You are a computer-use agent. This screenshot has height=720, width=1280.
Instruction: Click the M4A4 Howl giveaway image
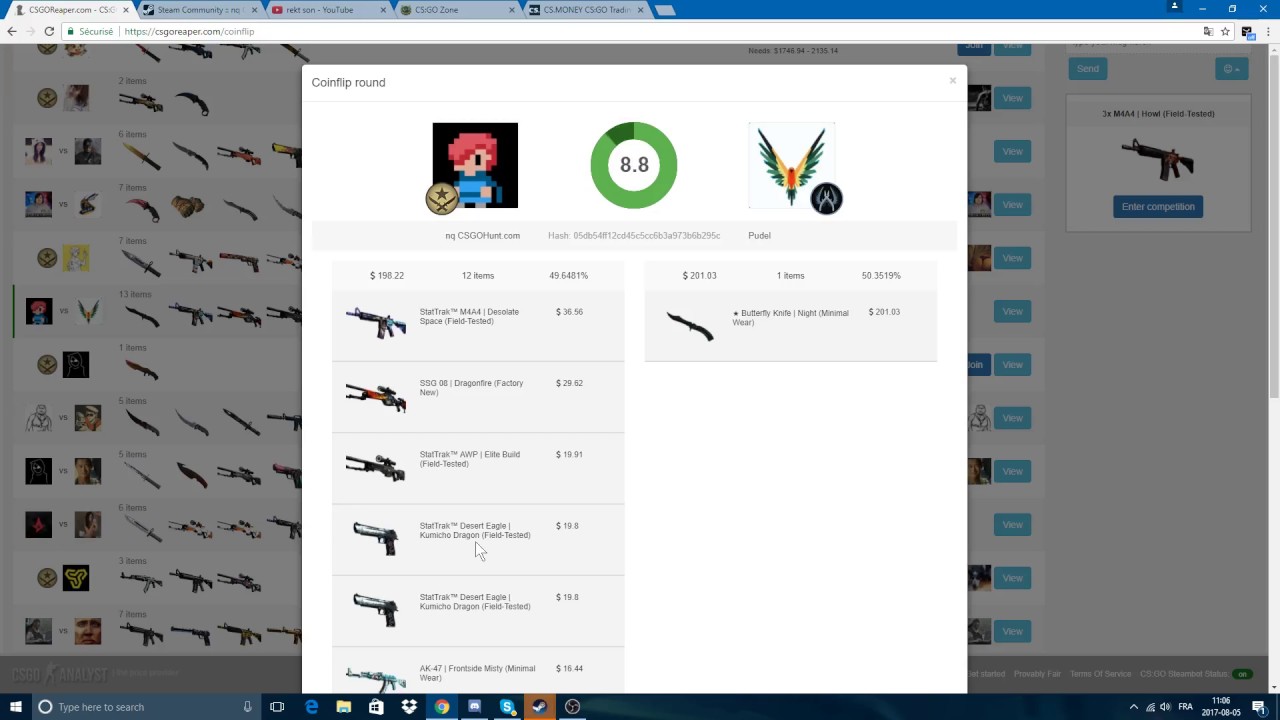pyautogui.click(x=1158, y=158)
